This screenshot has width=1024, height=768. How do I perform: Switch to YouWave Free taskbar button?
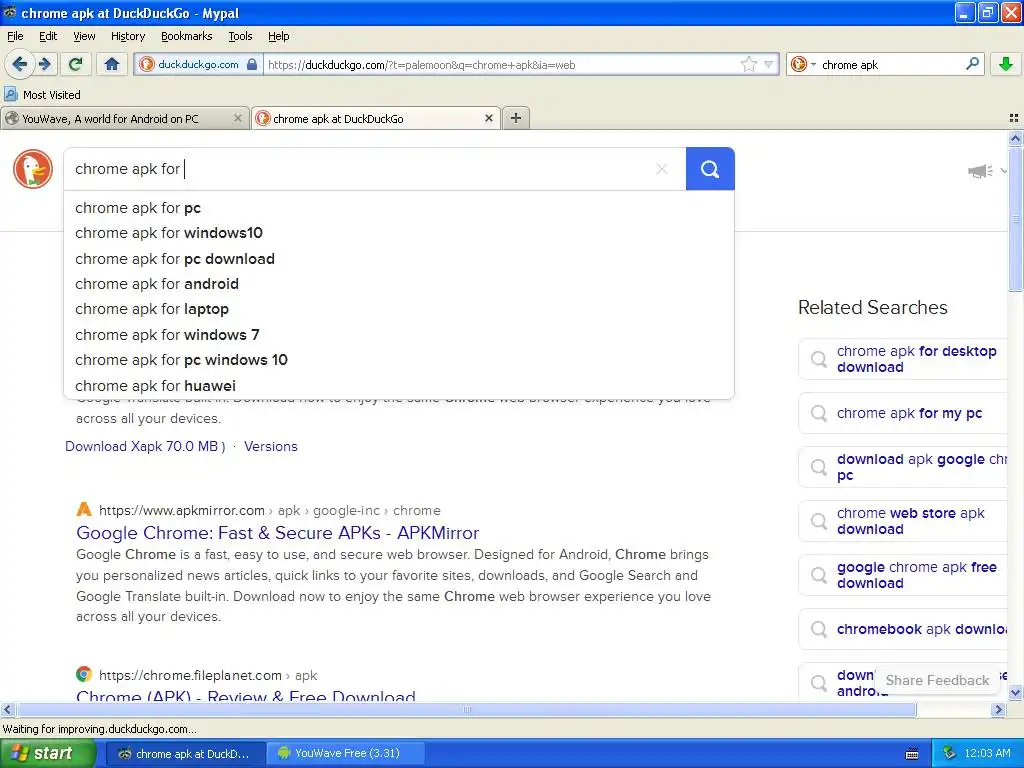(346, 754)
